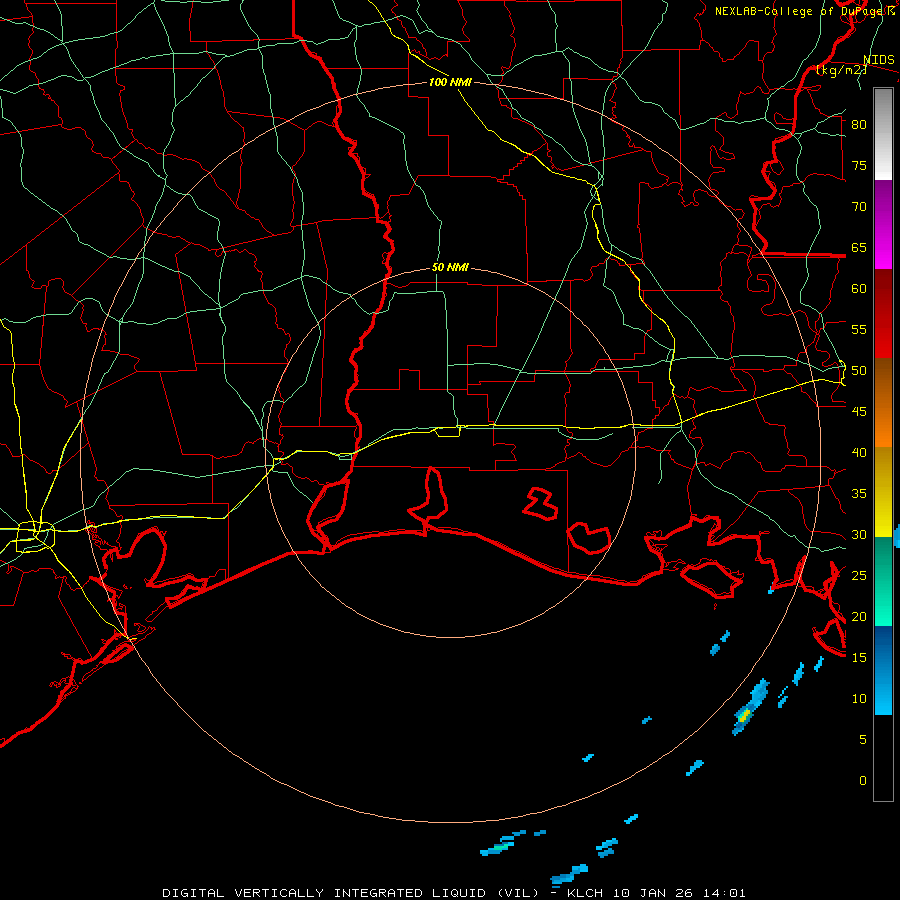The image size is (900, 900).
Task: Pick the black bottom segment of the color bar
Action: [x=883, y=758]
